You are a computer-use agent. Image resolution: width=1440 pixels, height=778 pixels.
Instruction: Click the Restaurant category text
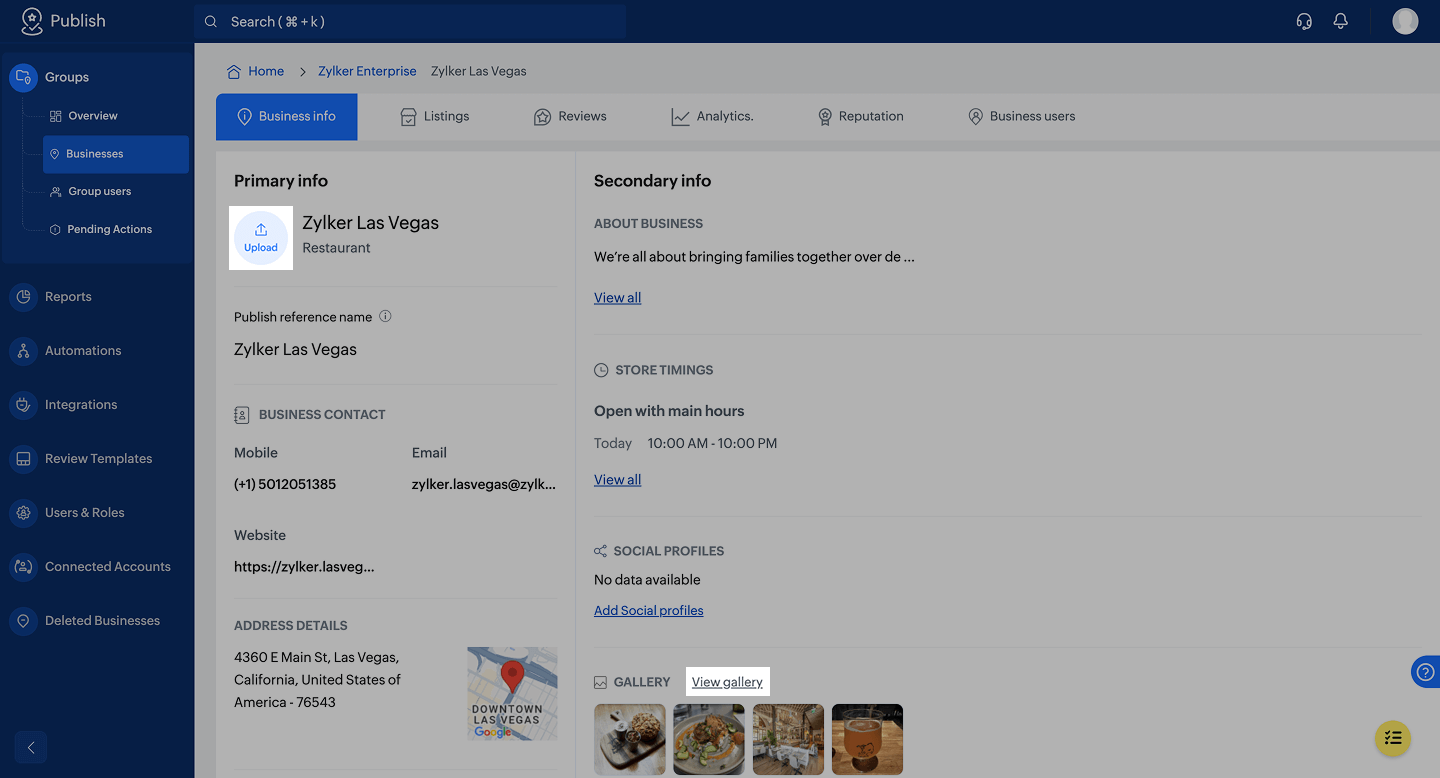(336, 248)
